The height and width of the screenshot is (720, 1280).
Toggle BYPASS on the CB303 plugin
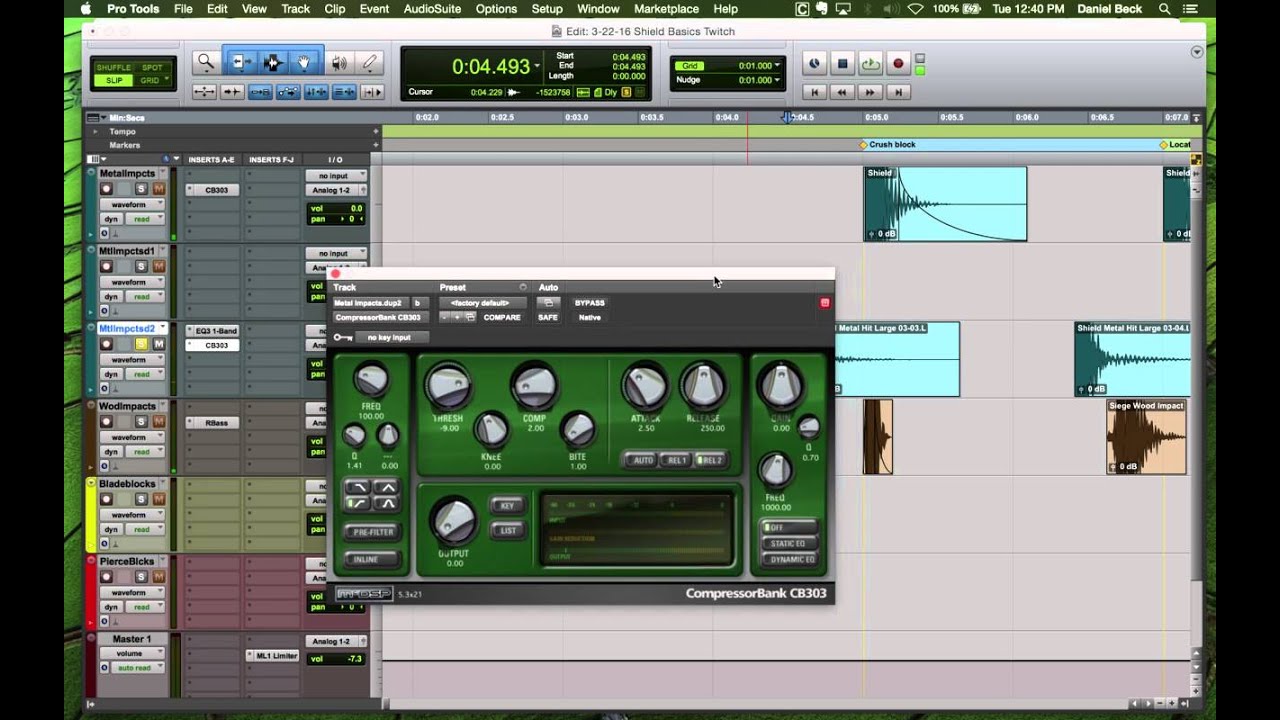(x=589, y=302)
